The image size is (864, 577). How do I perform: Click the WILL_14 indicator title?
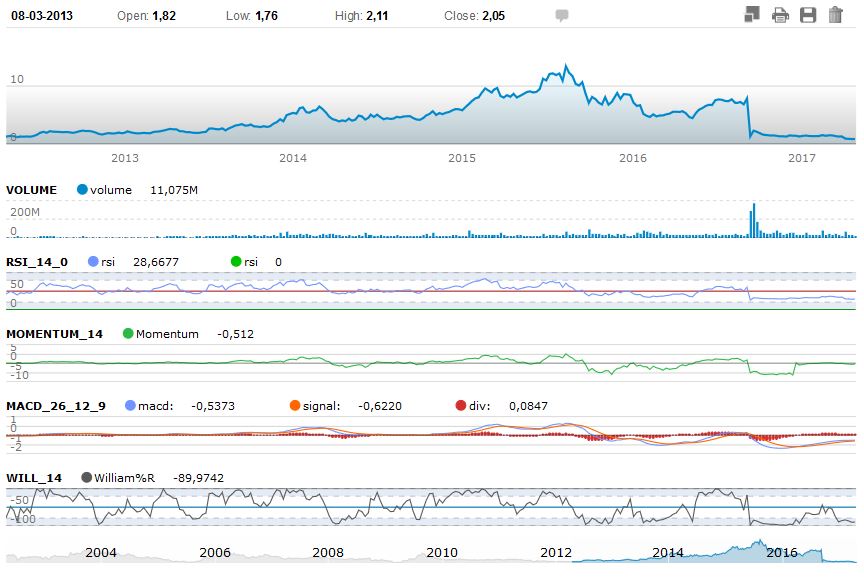pyautogui.click(x=34, y=478)
